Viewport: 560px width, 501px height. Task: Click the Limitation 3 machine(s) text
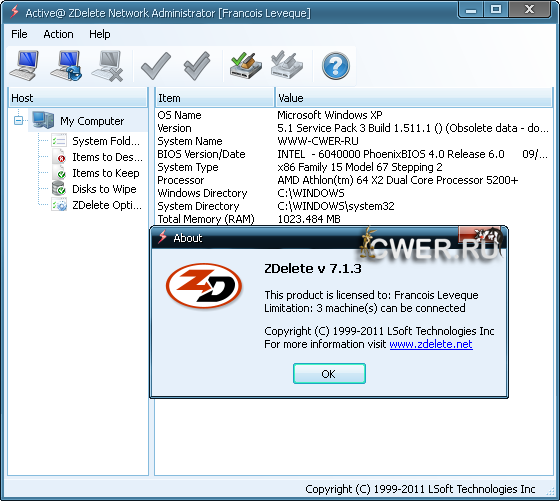[x=365, y=308]
